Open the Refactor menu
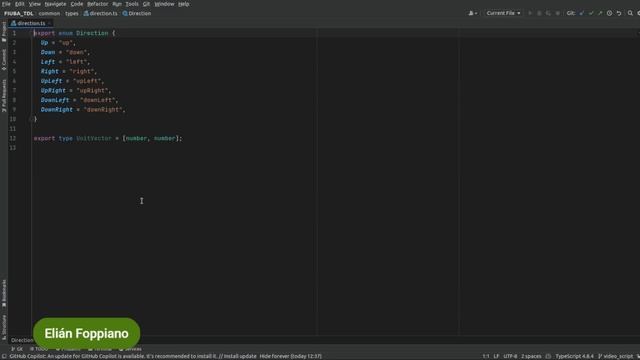640x360 pixels. point(98,4)
